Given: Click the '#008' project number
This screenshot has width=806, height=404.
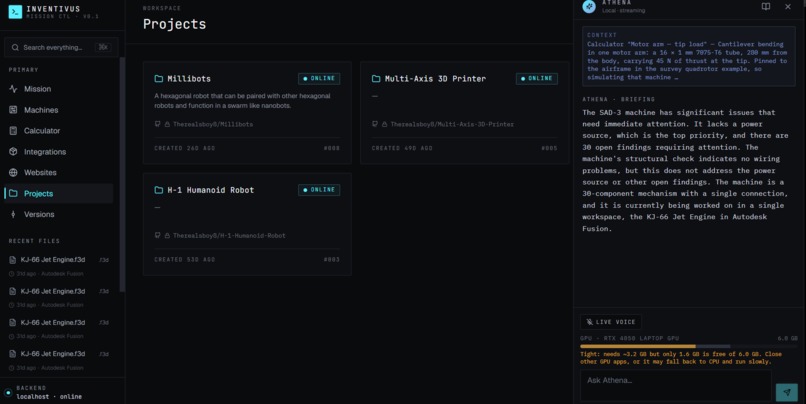Looking at the screenshot, I should coord(332,148).
